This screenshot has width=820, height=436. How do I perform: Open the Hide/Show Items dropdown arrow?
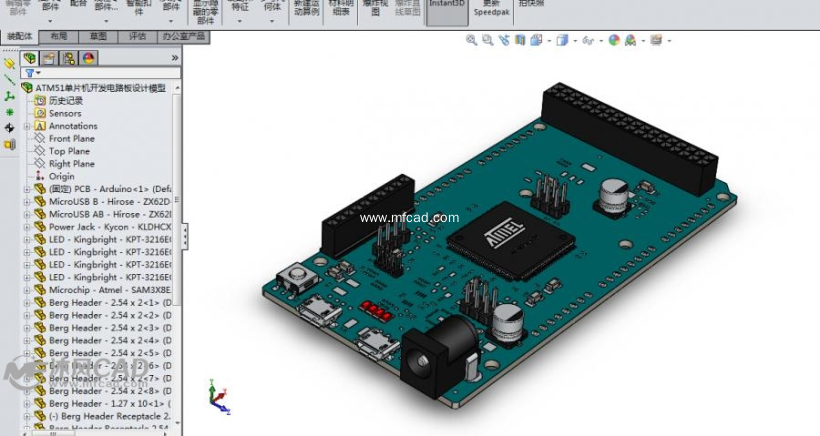click(x=601, y=41)
